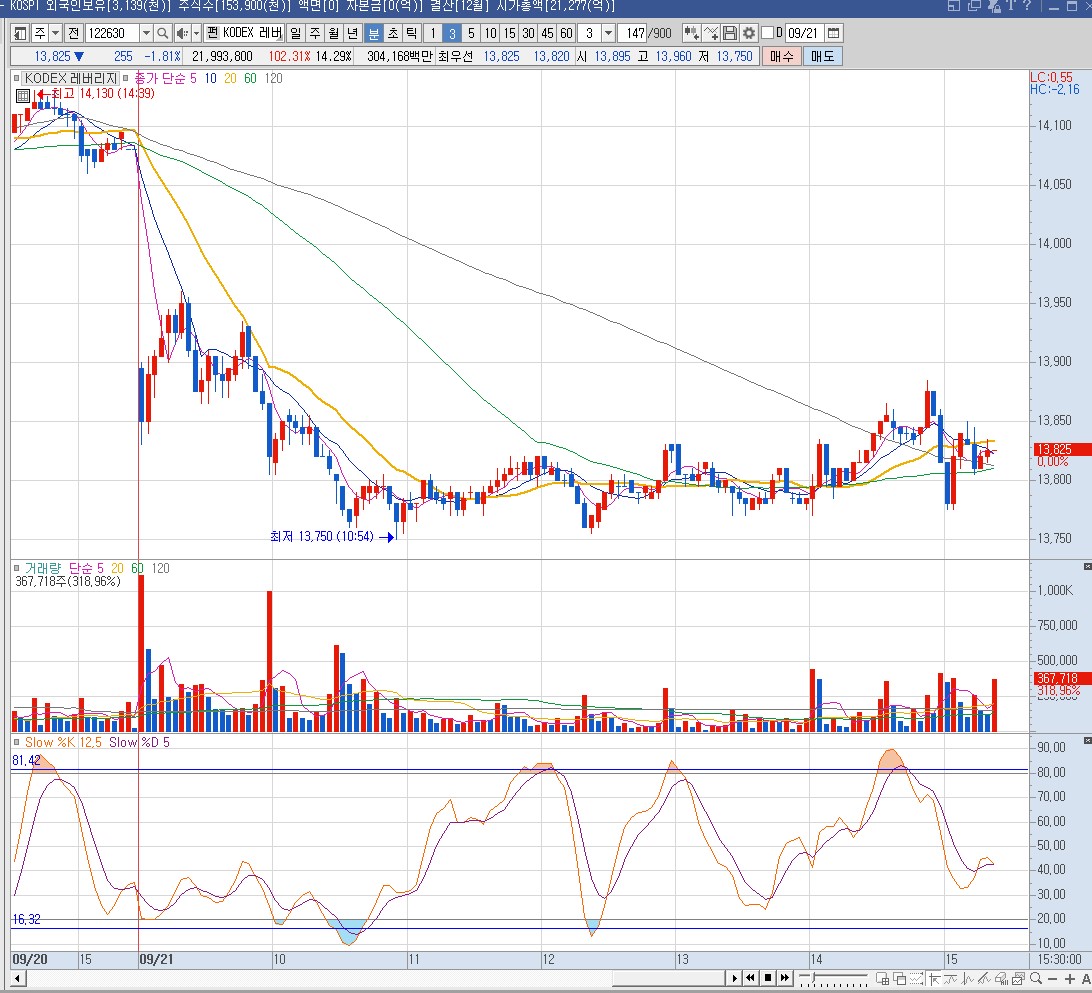
Task: Click the bottom zoom magnifier icon
Action: point(1036,978)
